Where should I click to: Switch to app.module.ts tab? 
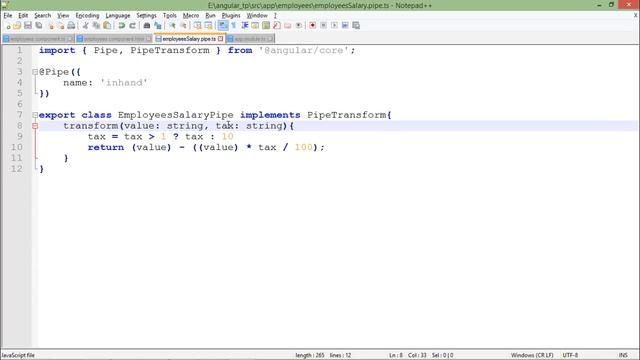coord(250,39)
